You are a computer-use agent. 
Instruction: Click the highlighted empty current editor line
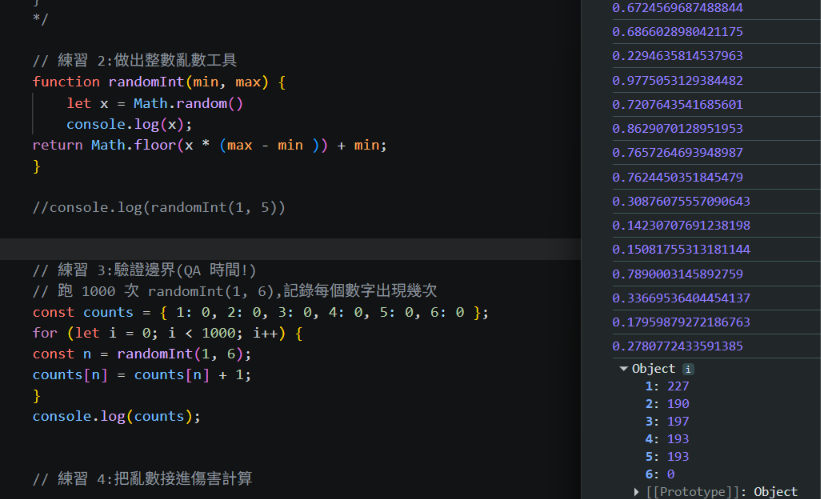point(290,249)
